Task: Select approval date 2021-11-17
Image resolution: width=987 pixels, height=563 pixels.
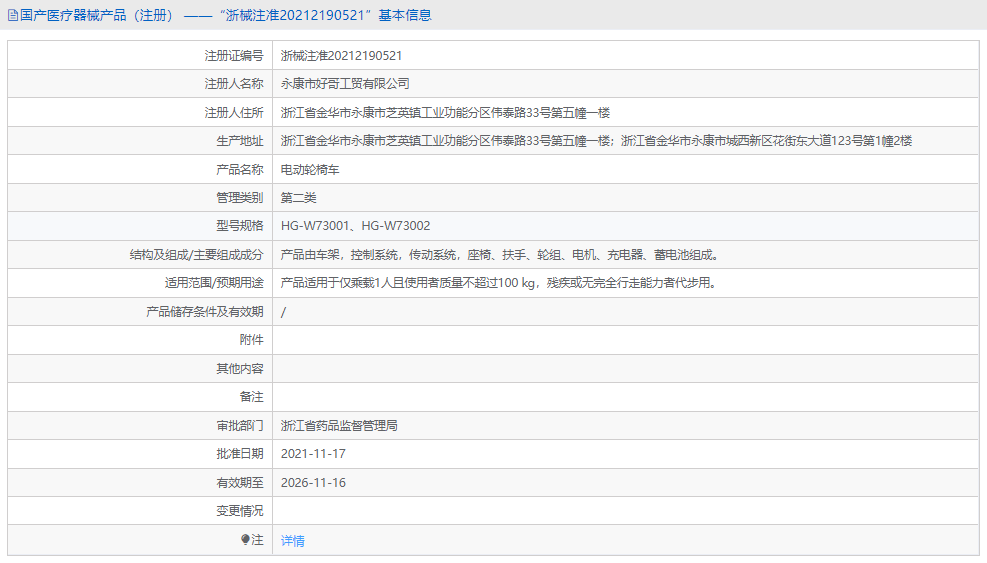Action: (x=313, y=453)
